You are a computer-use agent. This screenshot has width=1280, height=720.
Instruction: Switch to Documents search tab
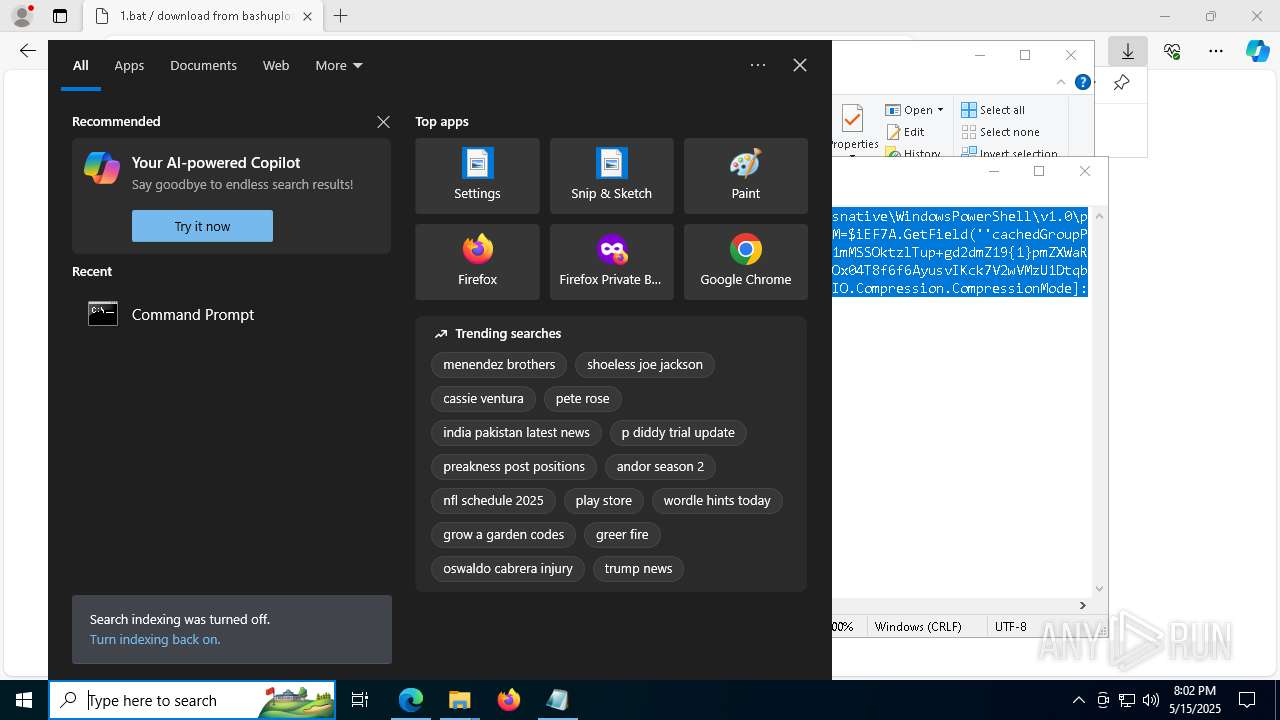point(203,65)
